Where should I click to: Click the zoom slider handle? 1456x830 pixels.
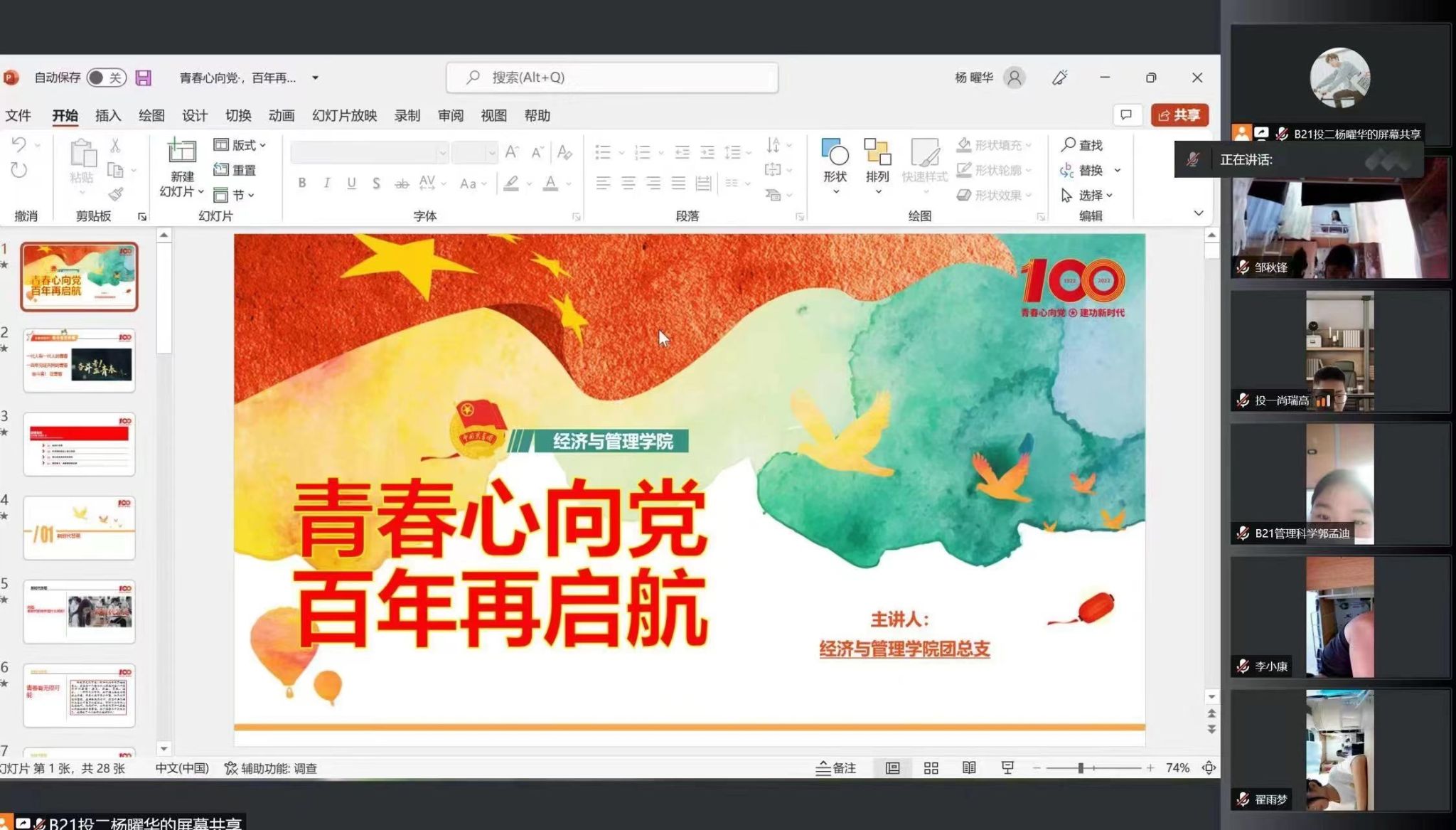click(x=1081, y=768)
